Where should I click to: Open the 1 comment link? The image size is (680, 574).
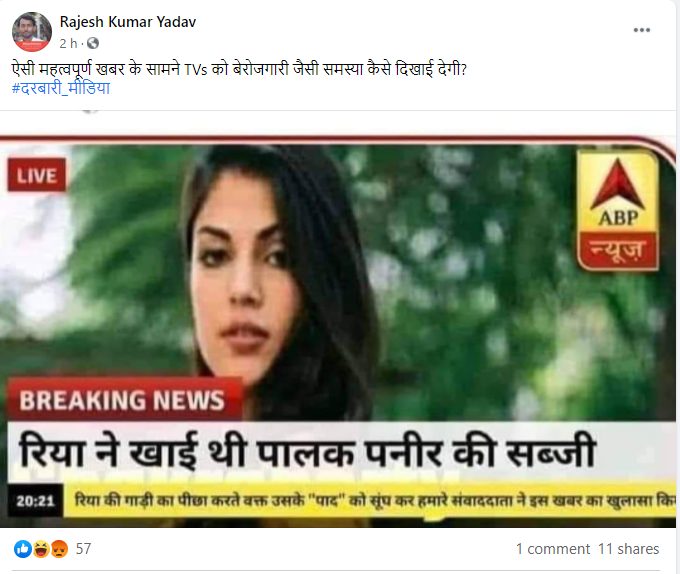pos(553,549)
